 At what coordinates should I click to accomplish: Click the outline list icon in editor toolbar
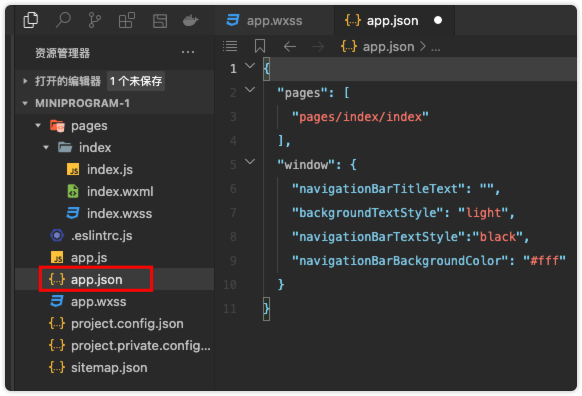[x=230, y=46]
